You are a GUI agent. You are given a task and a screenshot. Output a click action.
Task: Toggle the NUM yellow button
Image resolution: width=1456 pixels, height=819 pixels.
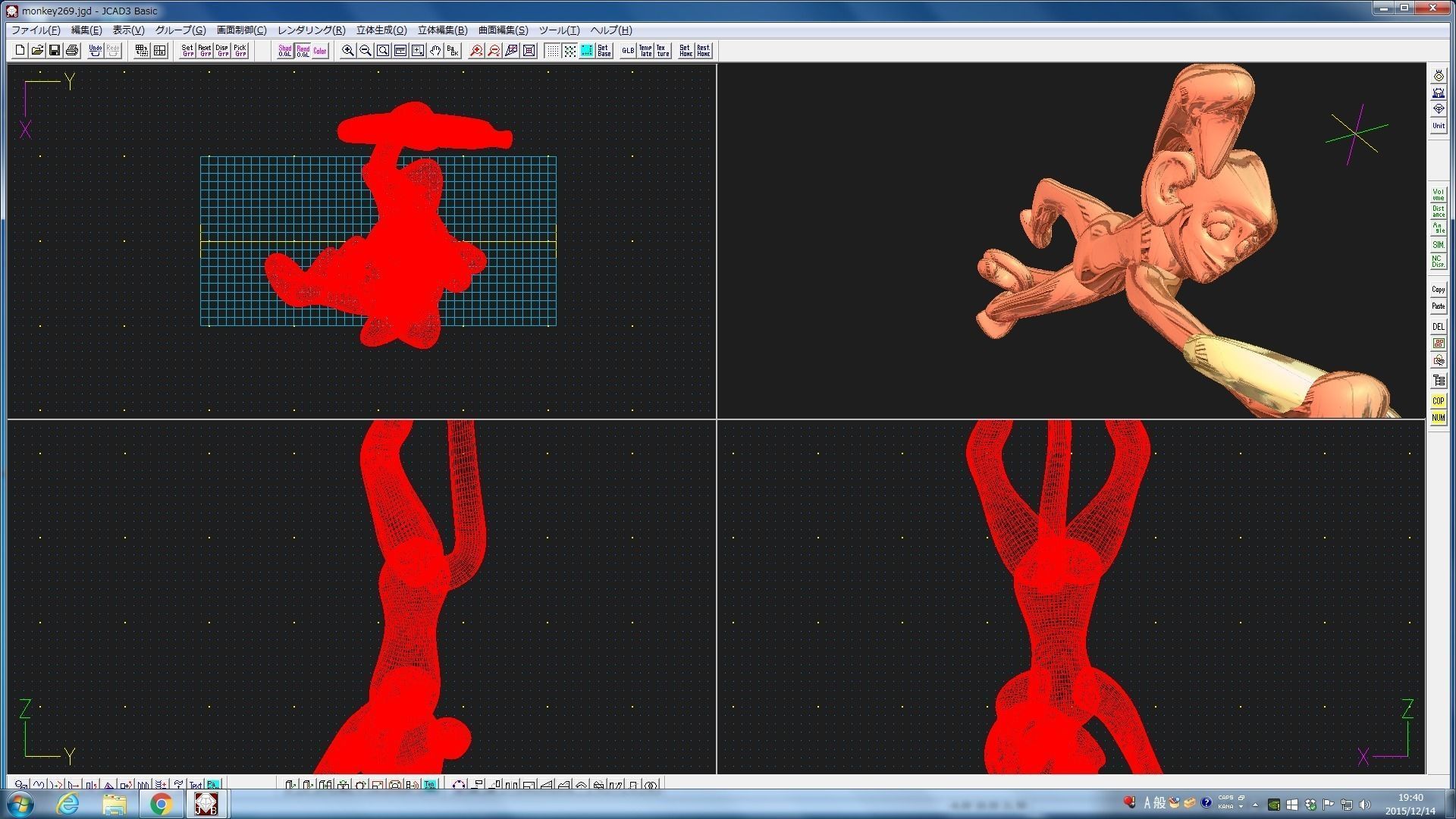click(1438, 418)
